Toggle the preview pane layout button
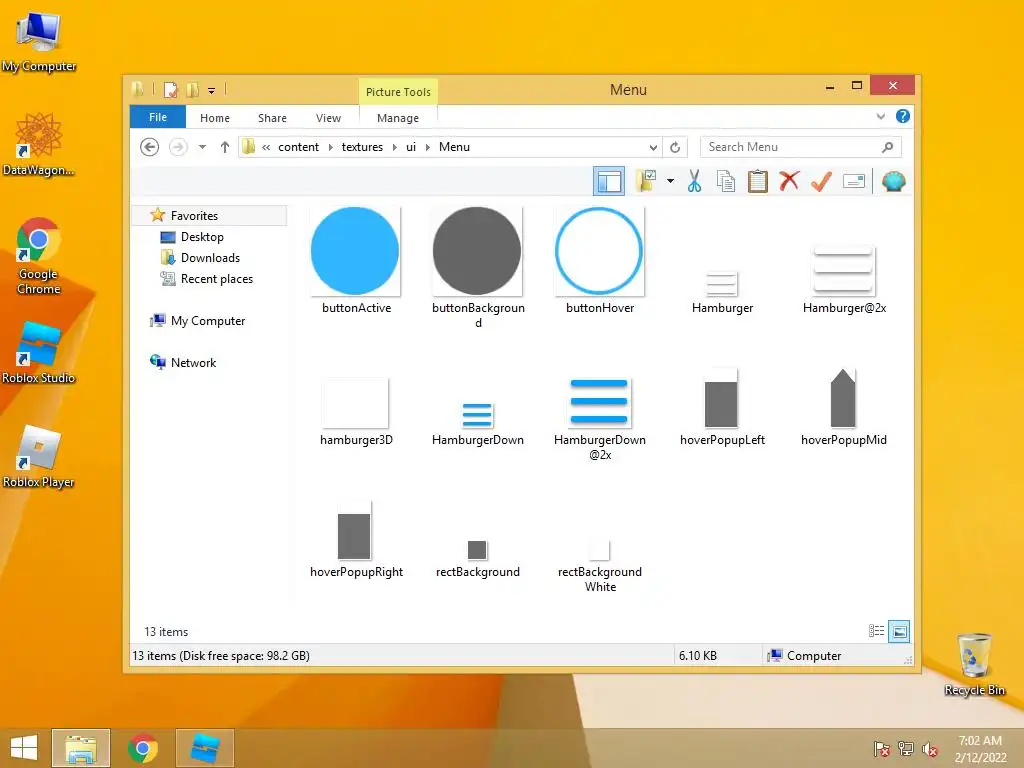The image size is (1024, 768). click(609, 182)
